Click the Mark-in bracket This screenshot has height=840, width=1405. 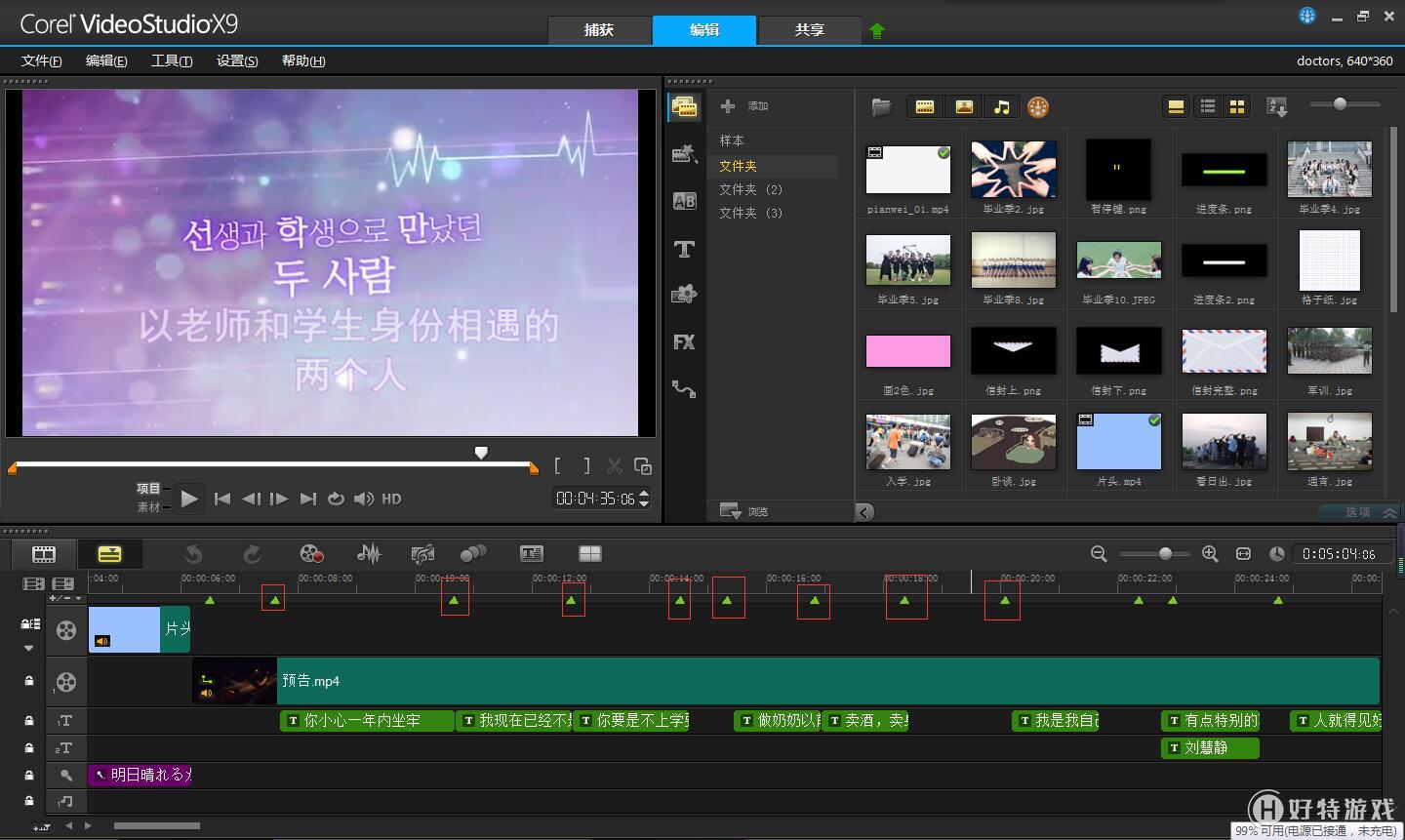coord(557,466)
